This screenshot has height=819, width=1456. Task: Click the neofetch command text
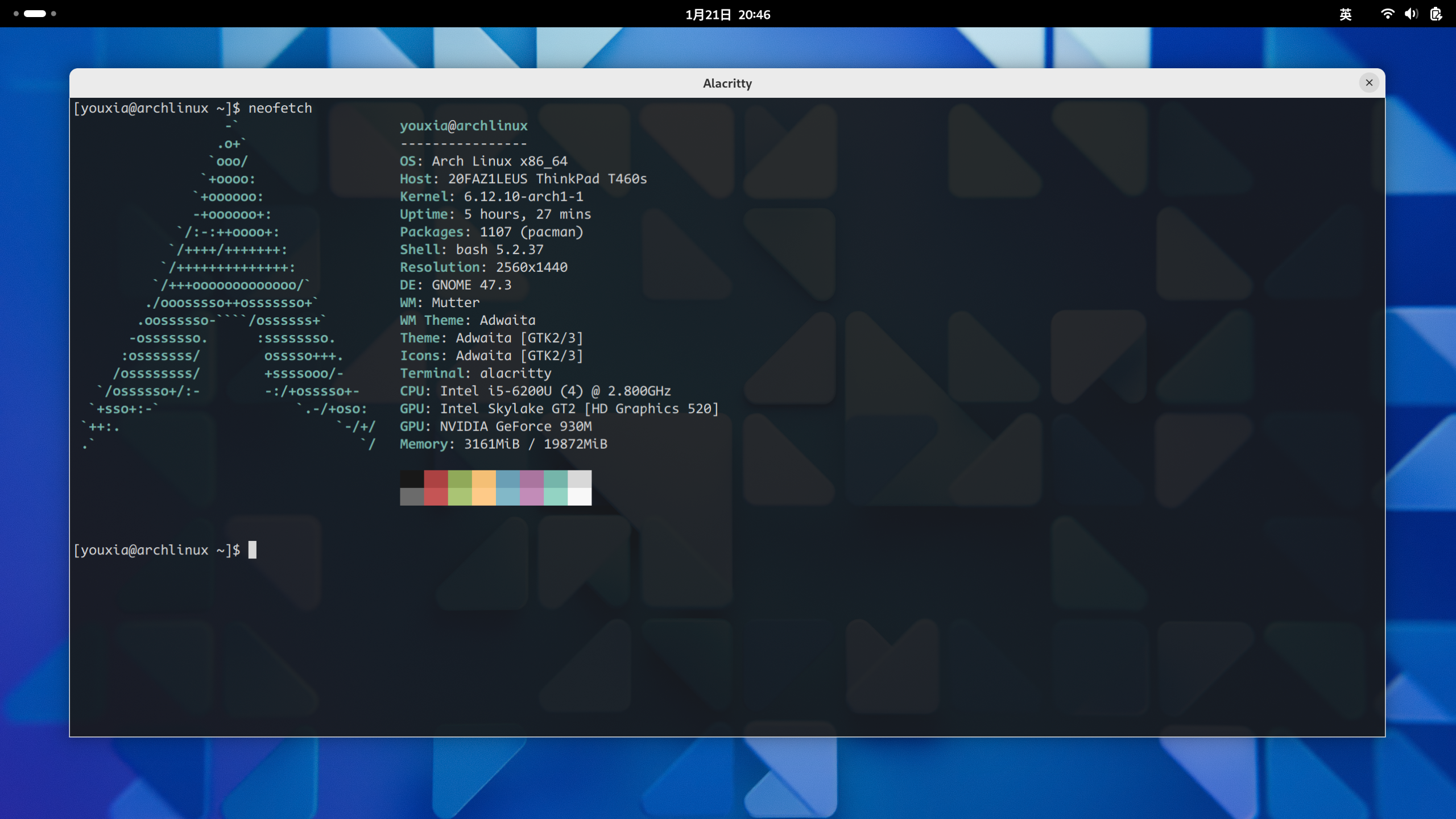click(x=280, y=108)
